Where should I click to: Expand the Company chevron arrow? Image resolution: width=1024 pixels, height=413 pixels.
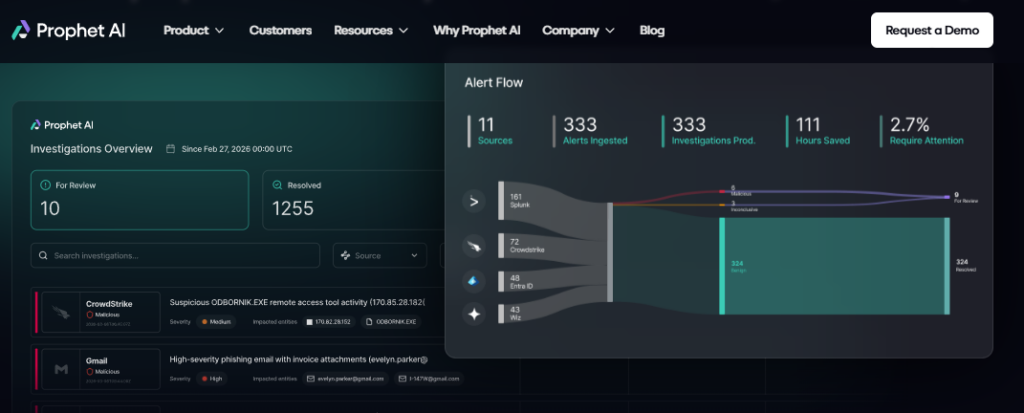tap(610, 31)
